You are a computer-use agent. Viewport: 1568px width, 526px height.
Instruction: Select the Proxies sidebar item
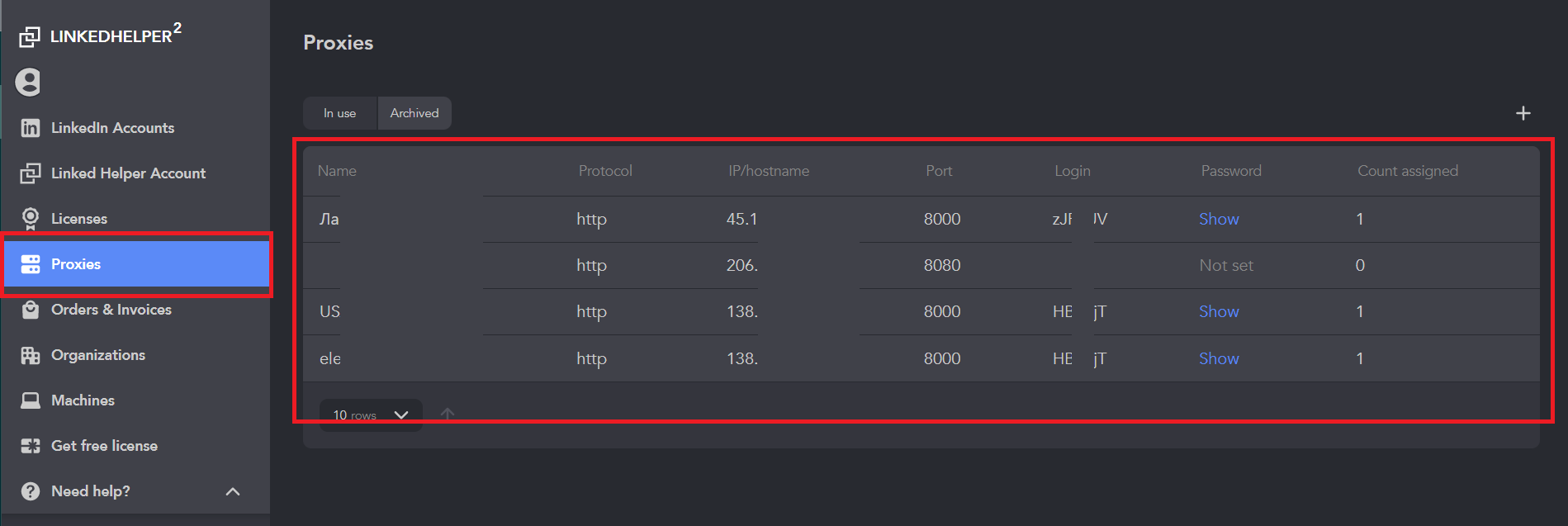(137, 264)
